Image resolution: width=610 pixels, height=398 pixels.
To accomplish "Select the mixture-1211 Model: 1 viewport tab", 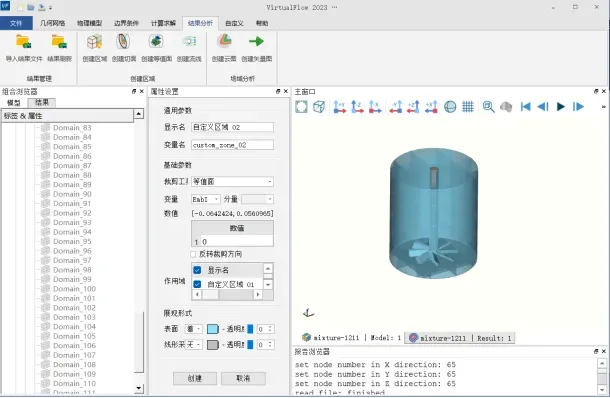I will [351, 338].
